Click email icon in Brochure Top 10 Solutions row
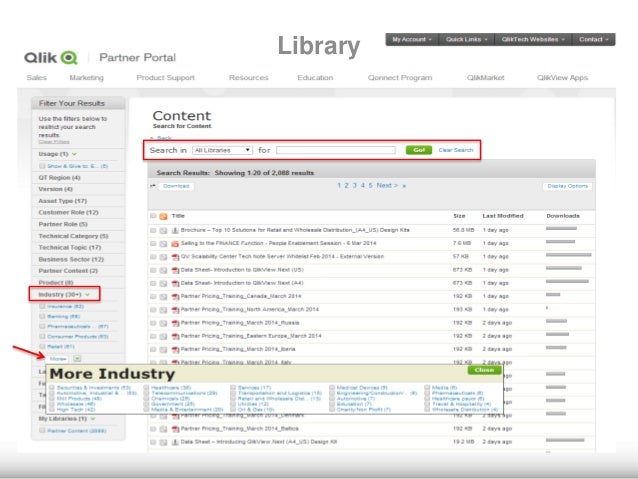Image resolution: width=638 pixels, height=479 pixels. point(163,230)
